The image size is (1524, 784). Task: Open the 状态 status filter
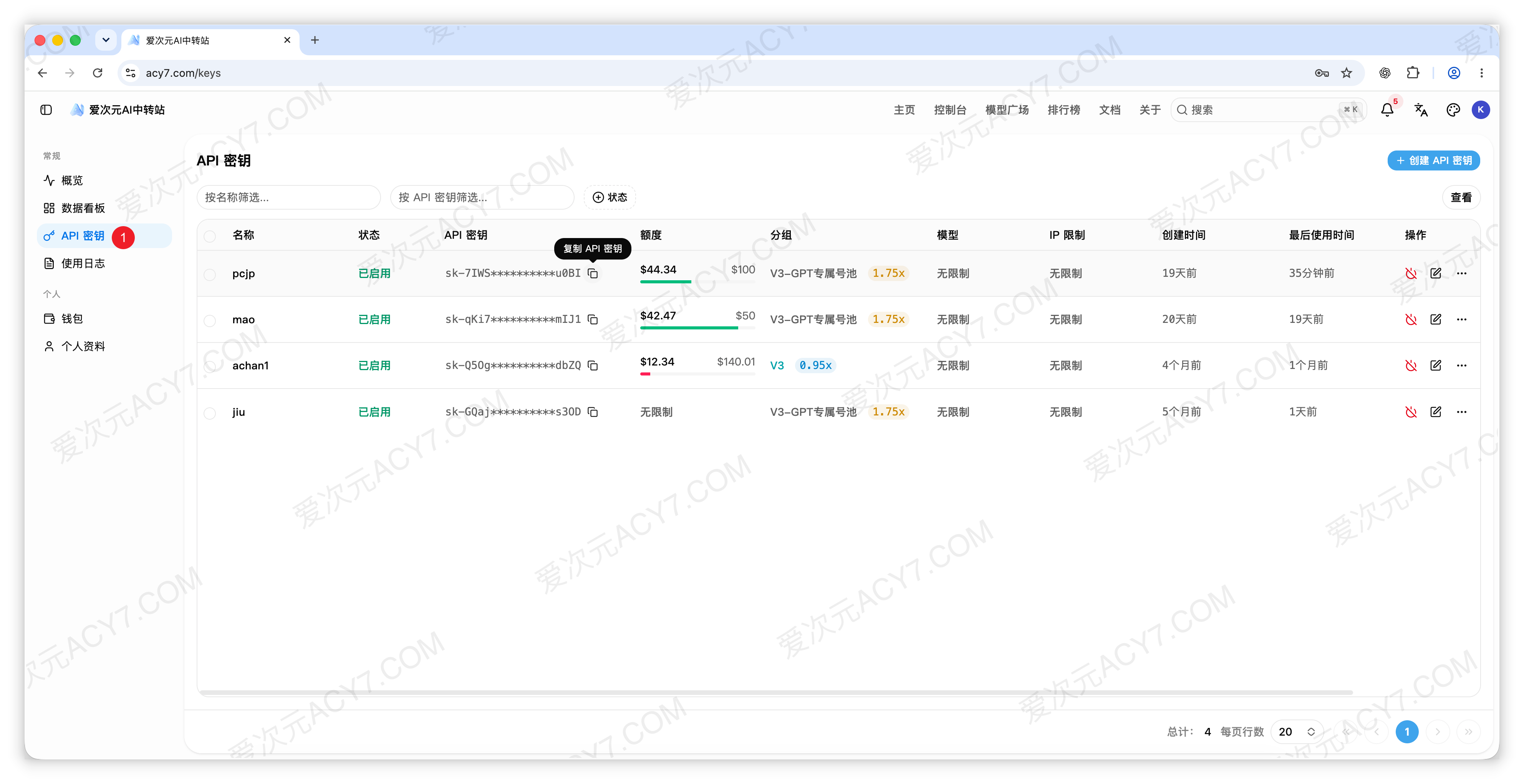[x=610, y=197]
